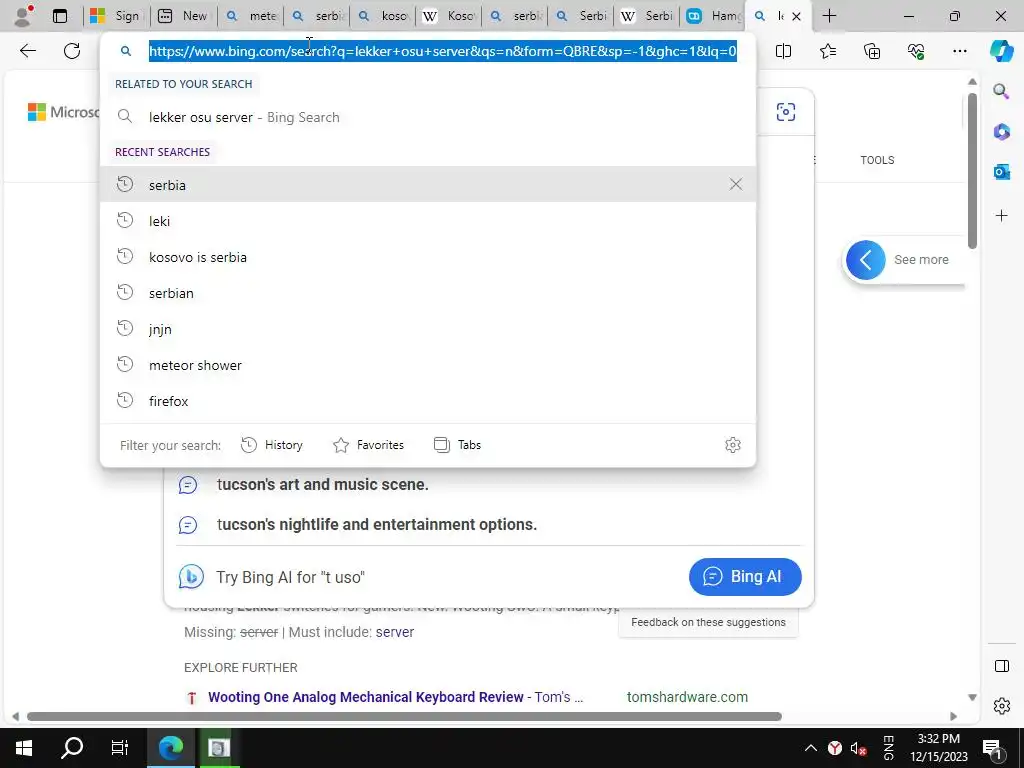Open address bar suggestion settings gear
1024x768 pixels.
coord(733,445)
